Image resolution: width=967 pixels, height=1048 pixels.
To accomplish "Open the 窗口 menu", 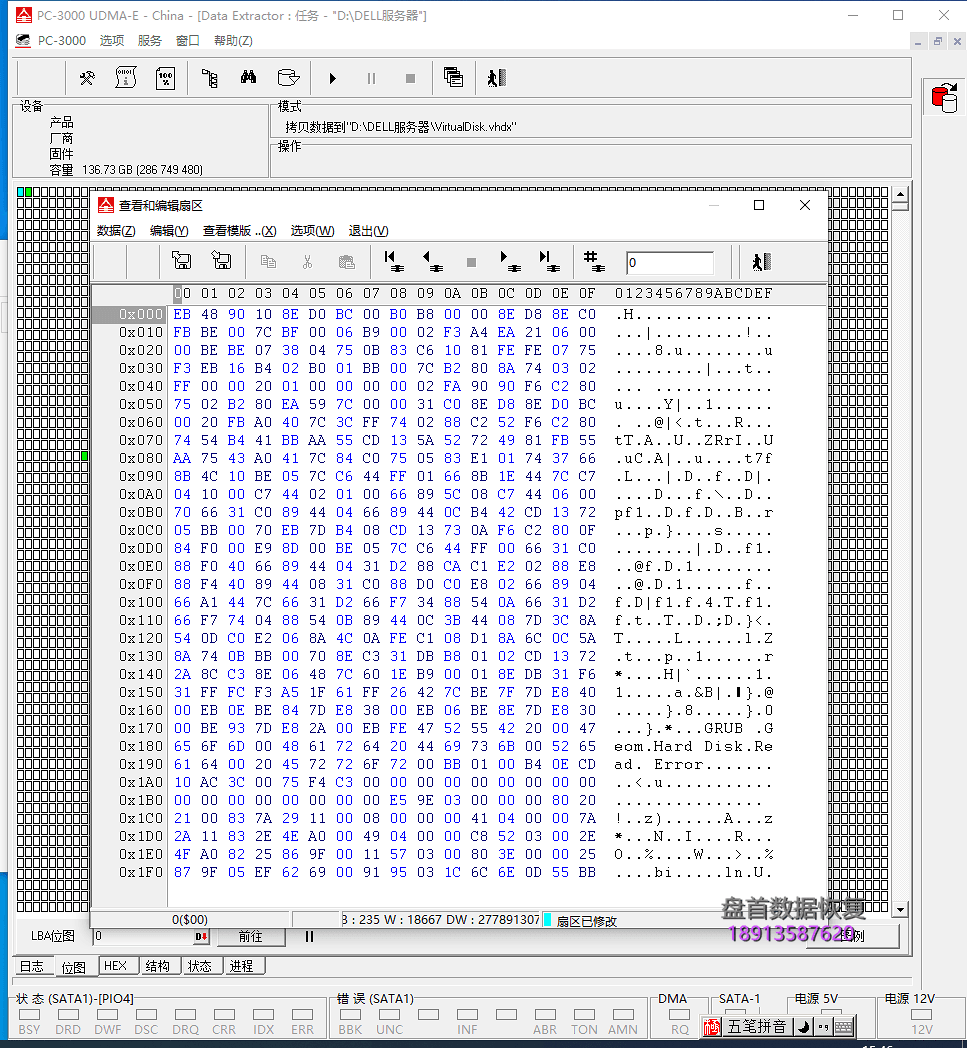I will 188,40.
